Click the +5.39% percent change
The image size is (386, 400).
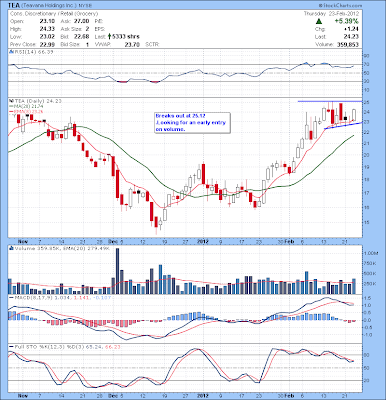click(347, 21)
